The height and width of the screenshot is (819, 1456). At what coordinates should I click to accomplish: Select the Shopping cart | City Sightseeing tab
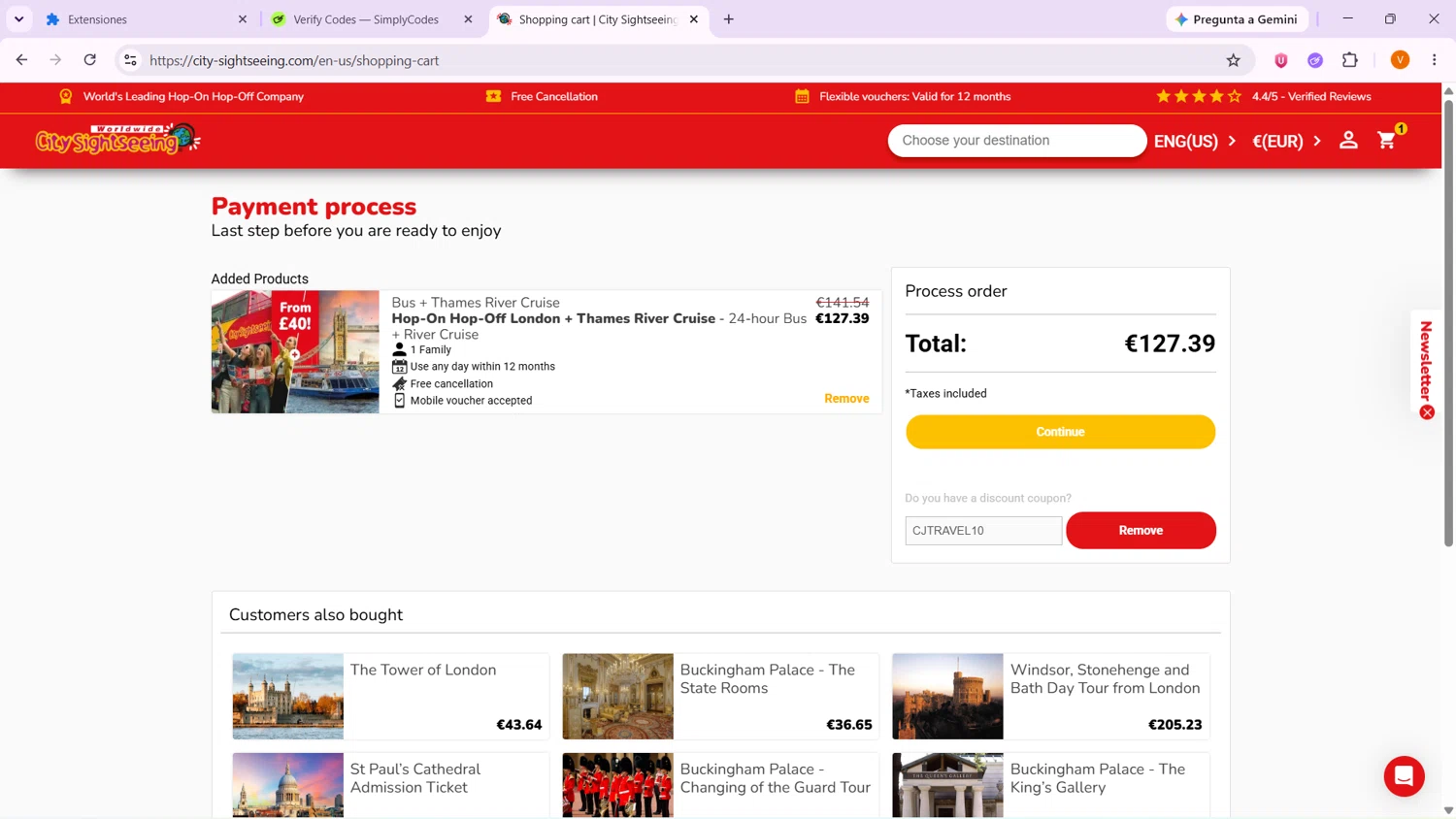[x=598, y=19]
